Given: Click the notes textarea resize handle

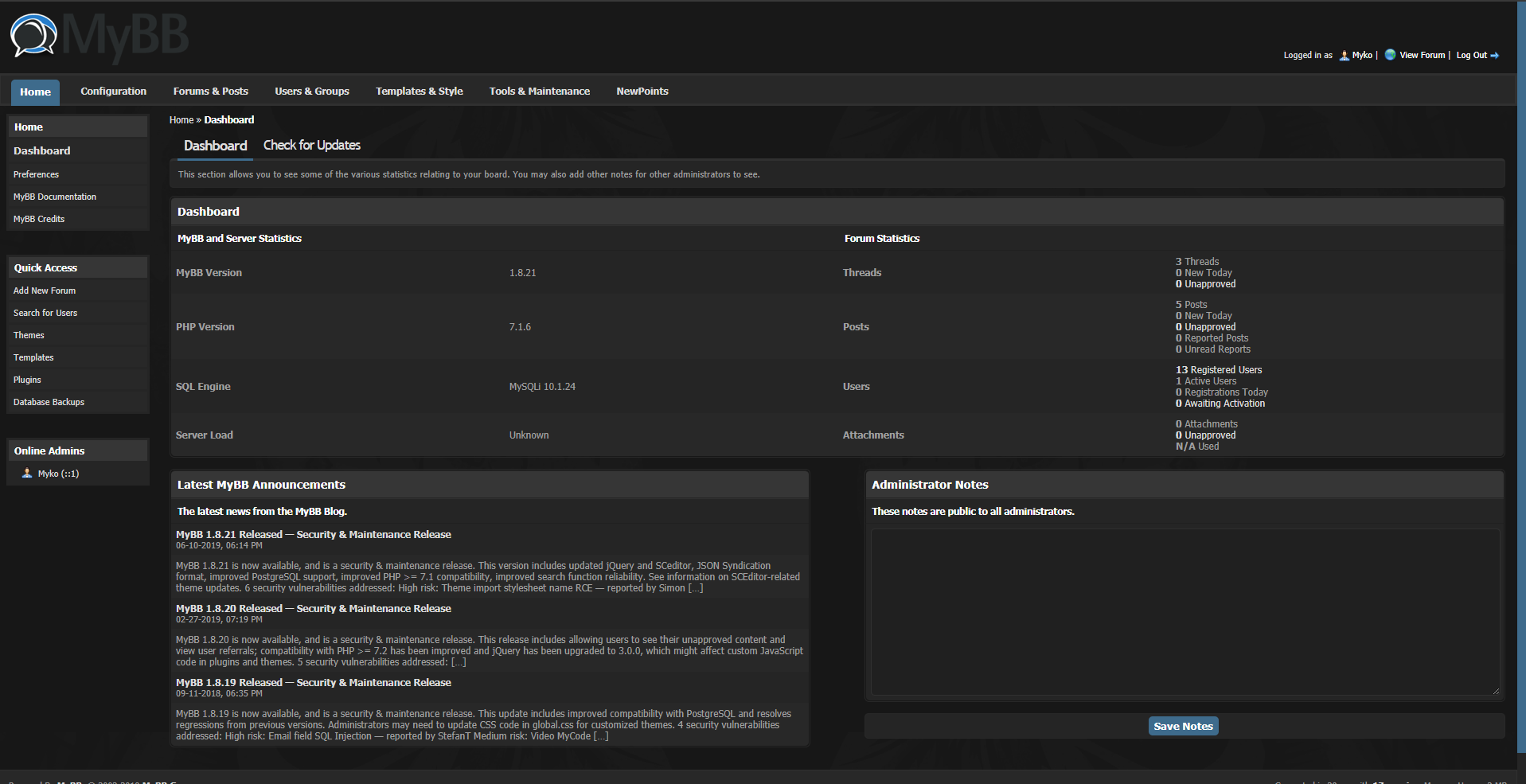Looking at the screenshot, I should (x=1496, y=691).
